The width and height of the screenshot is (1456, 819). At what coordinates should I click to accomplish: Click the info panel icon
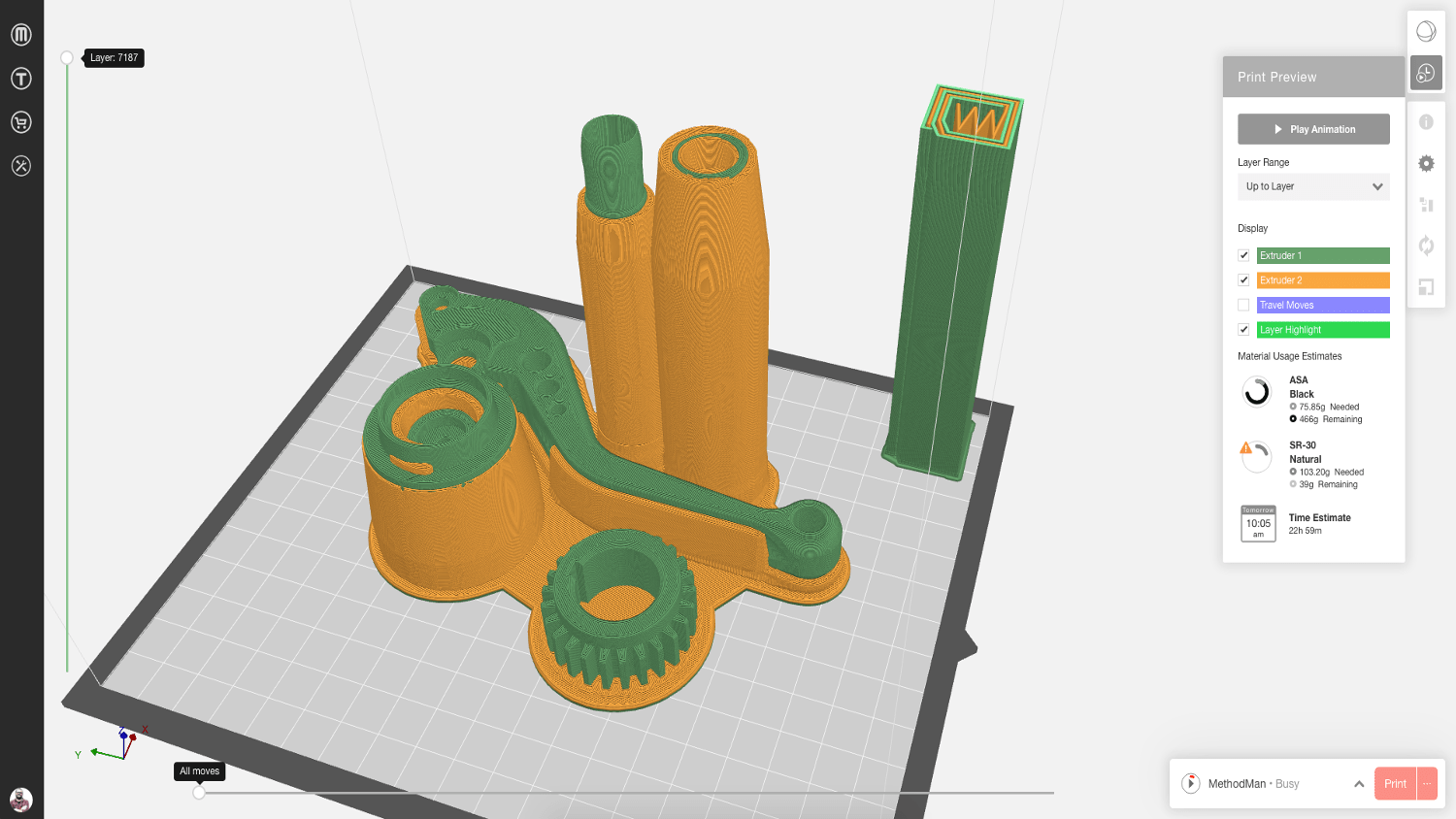pyautogui.click(x=1426, y=121)
